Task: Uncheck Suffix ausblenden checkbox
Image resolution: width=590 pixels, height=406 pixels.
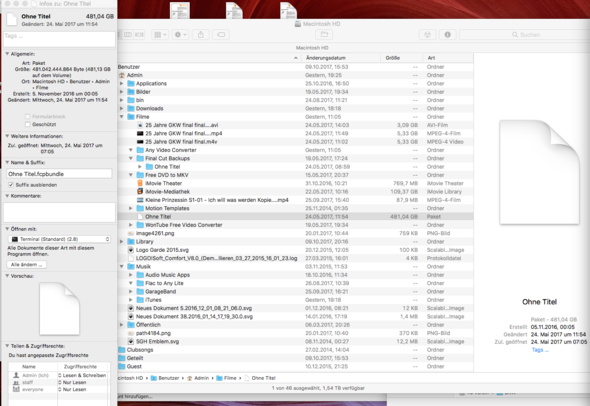Action: click(x=11, y=185)
